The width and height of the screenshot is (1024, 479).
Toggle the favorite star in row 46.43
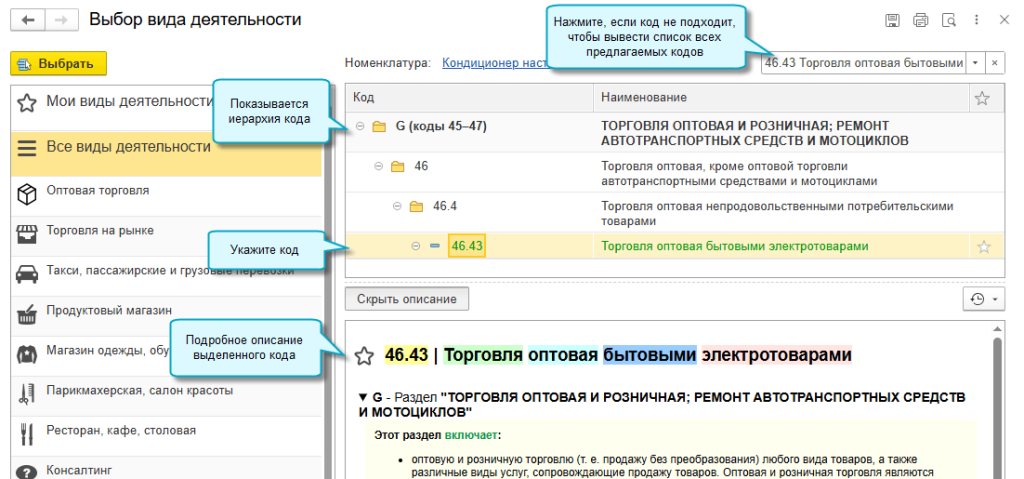[x=983, y=247]
